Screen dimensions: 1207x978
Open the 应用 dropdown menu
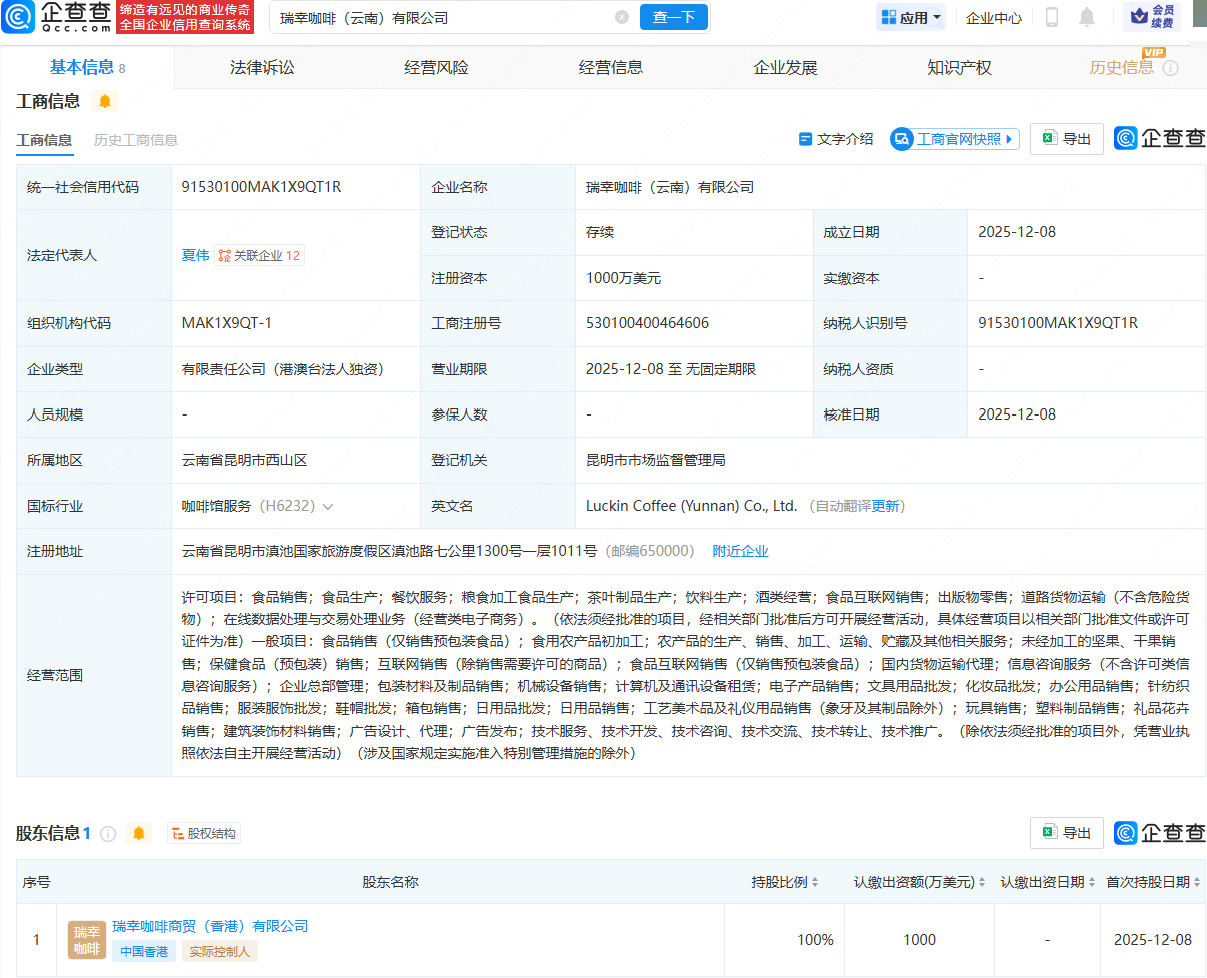(x=910, y=17)
